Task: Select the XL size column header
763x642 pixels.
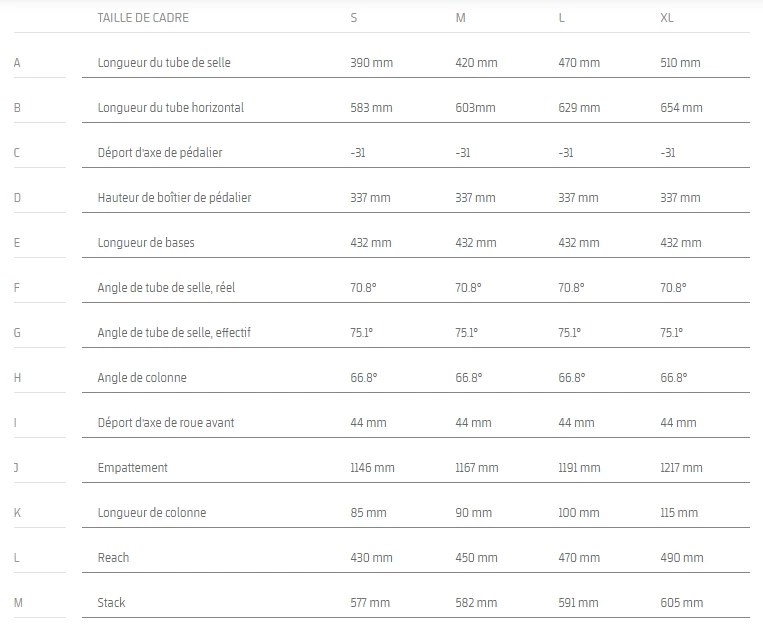Action: point(667,18)
